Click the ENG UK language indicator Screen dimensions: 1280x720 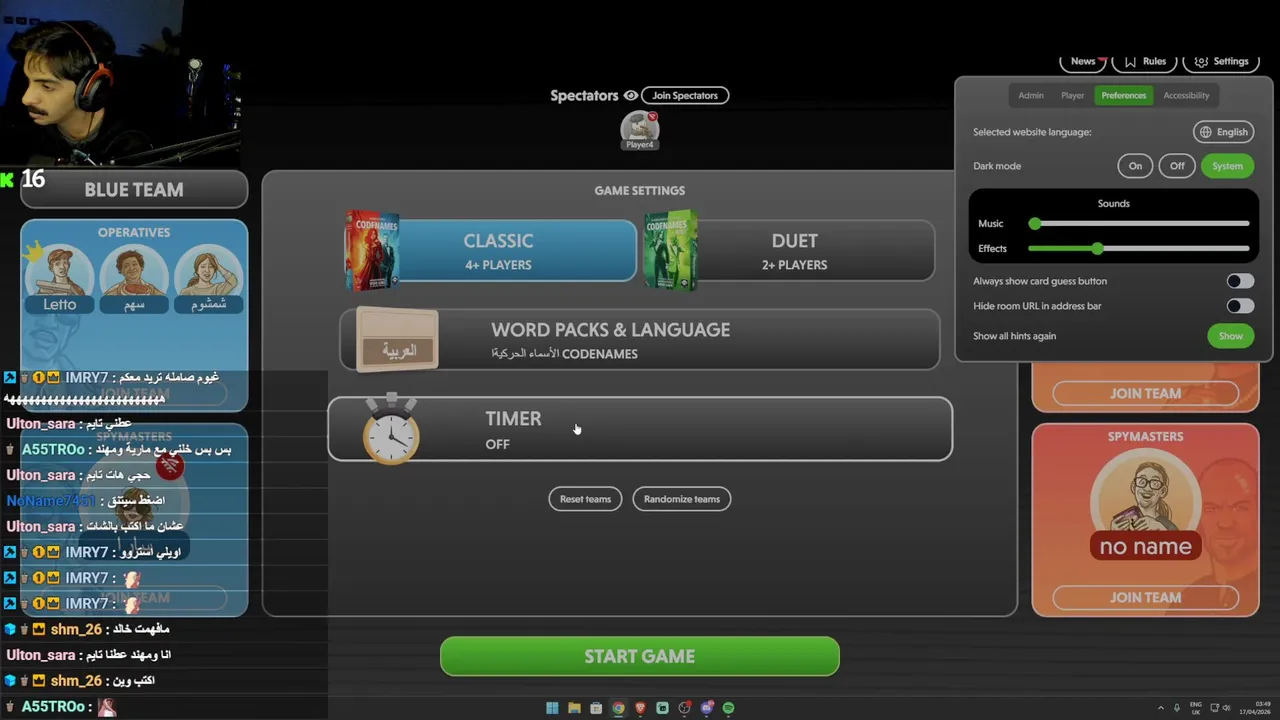pyautogui.click(x=1196, y=707)
